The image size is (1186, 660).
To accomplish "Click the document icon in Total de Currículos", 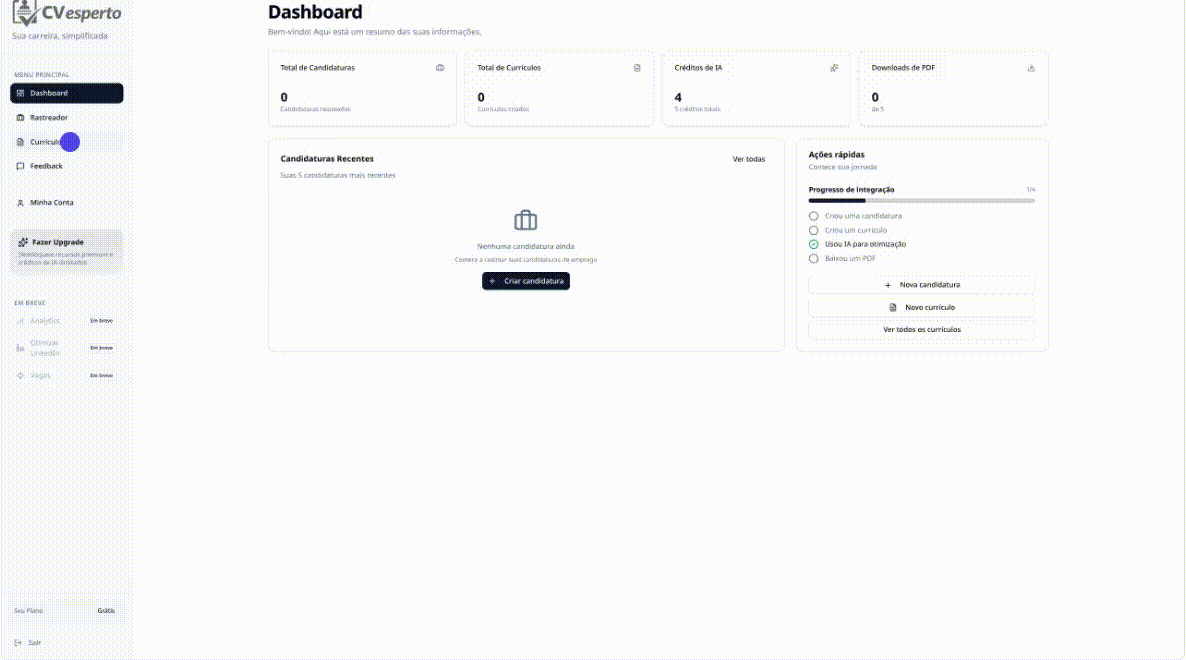I will (637, 68).
